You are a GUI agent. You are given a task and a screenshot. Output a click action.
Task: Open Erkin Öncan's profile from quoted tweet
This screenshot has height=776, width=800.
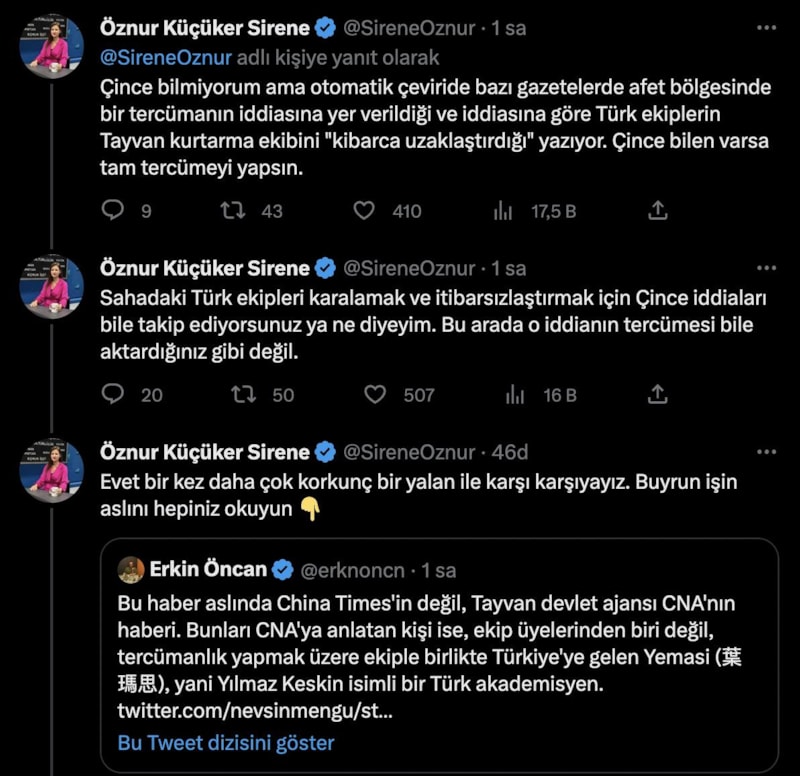click(x=208, y=570)
